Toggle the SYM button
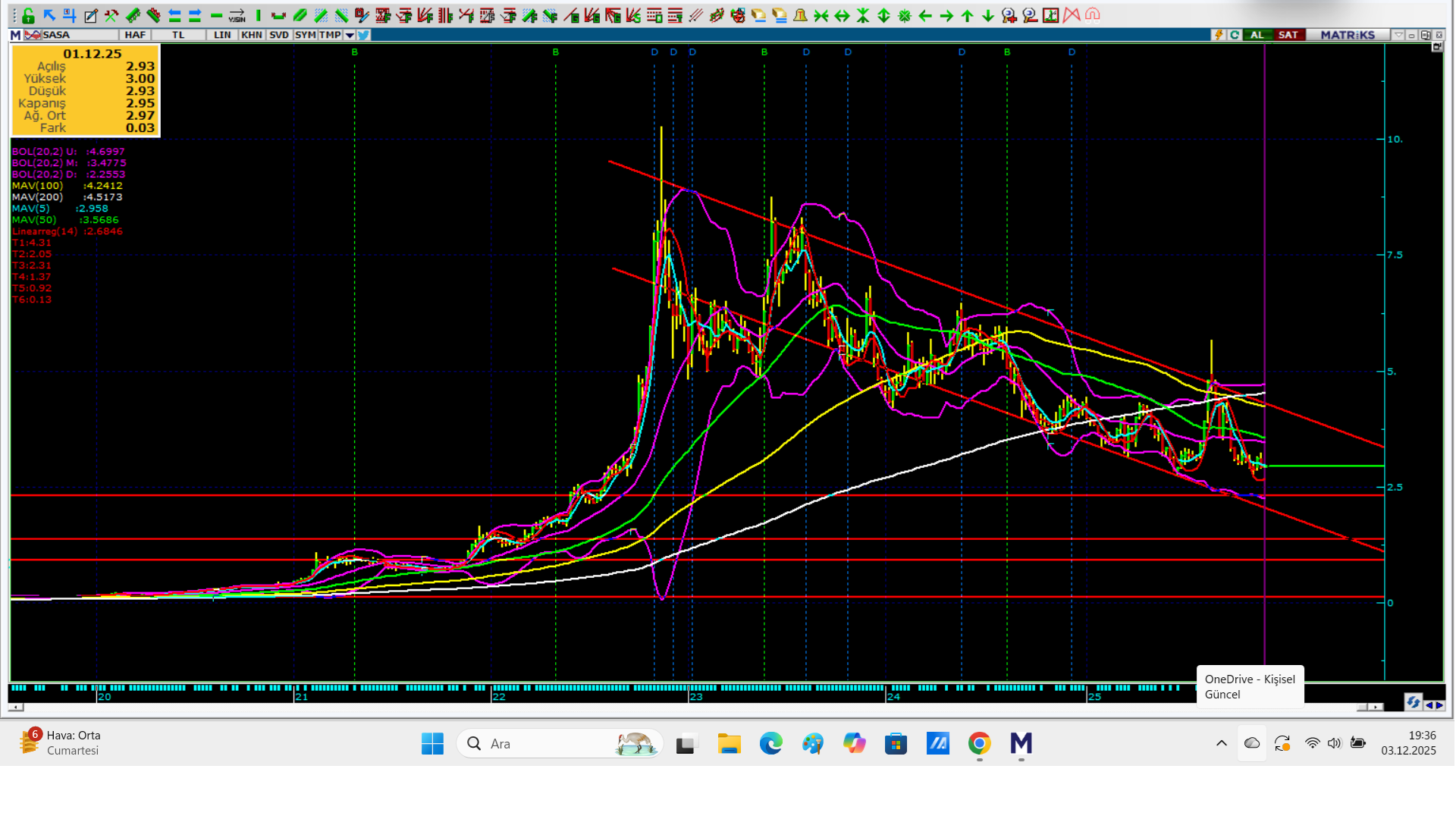This screenshot has width=1456, height=819. [305, 35]
